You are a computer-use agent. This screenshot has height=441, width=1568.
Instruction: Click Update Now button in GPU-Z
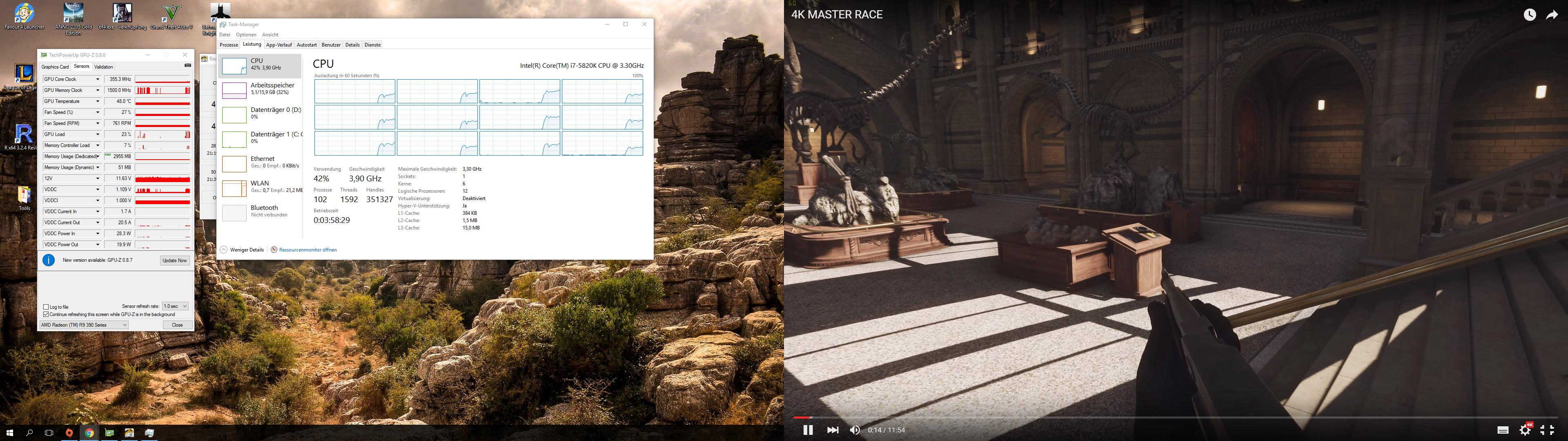tap(175, 261)
